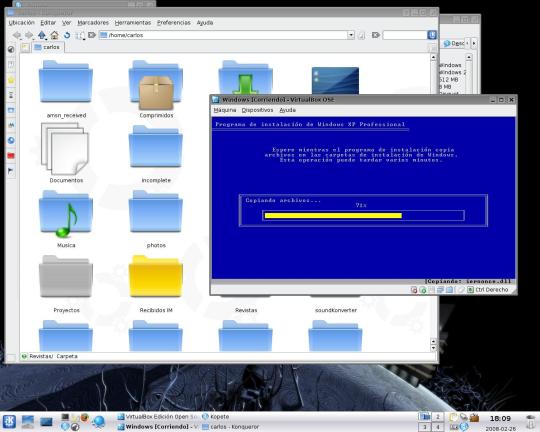The image size is (540, 432).
Task: Switch to the Kopete taskbar entry
Action: pos(216,417)
